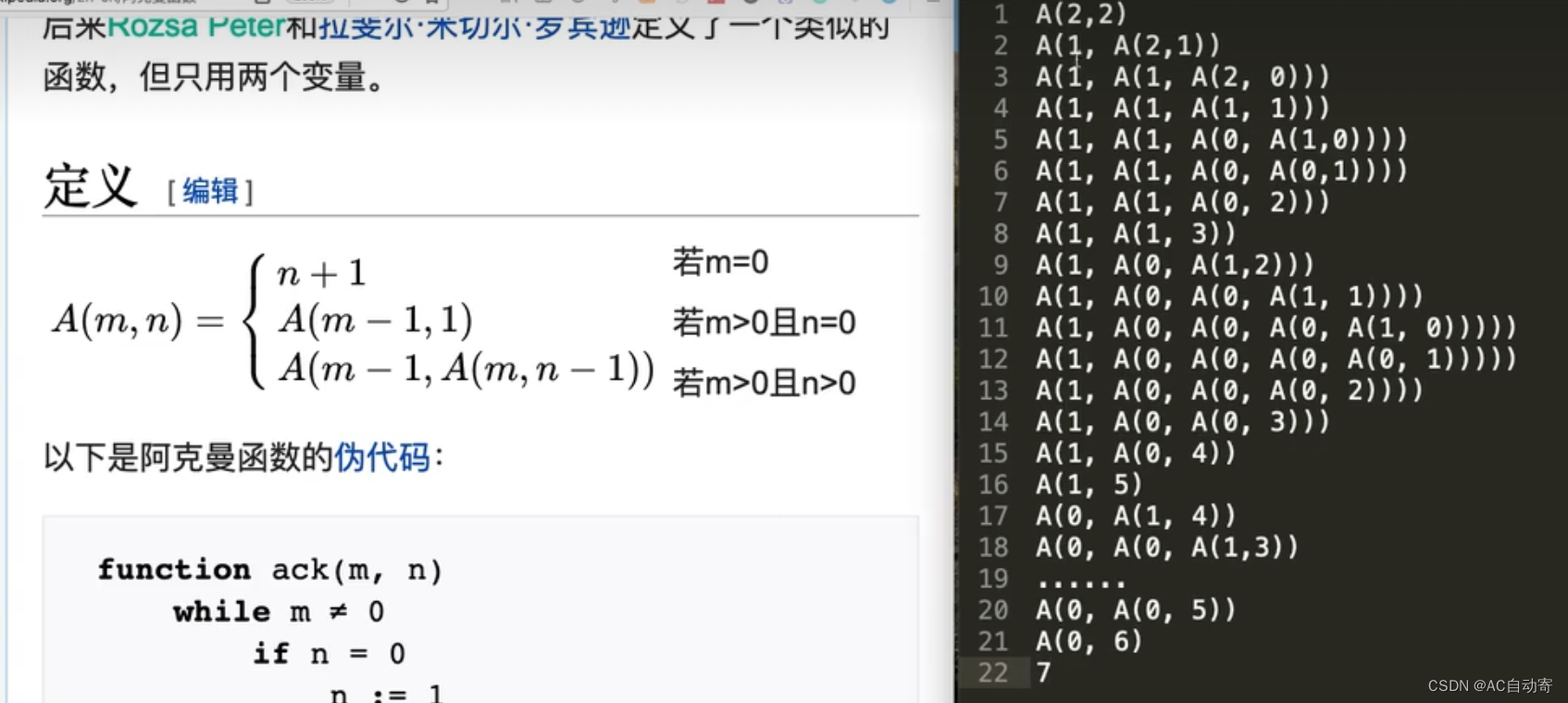Click the condition 若m>0且n>0
1568x703 pixels.
(x=764, y=383)
